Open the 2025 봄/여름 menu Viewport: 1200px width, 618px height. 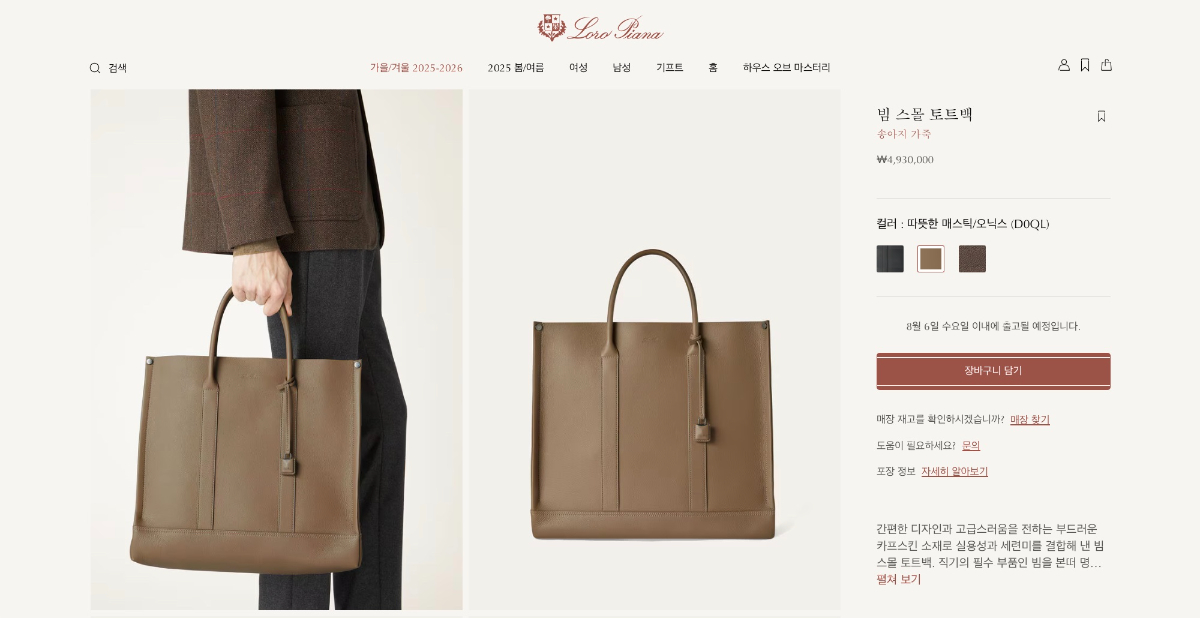pyautogui.click(x=516, y=68)
